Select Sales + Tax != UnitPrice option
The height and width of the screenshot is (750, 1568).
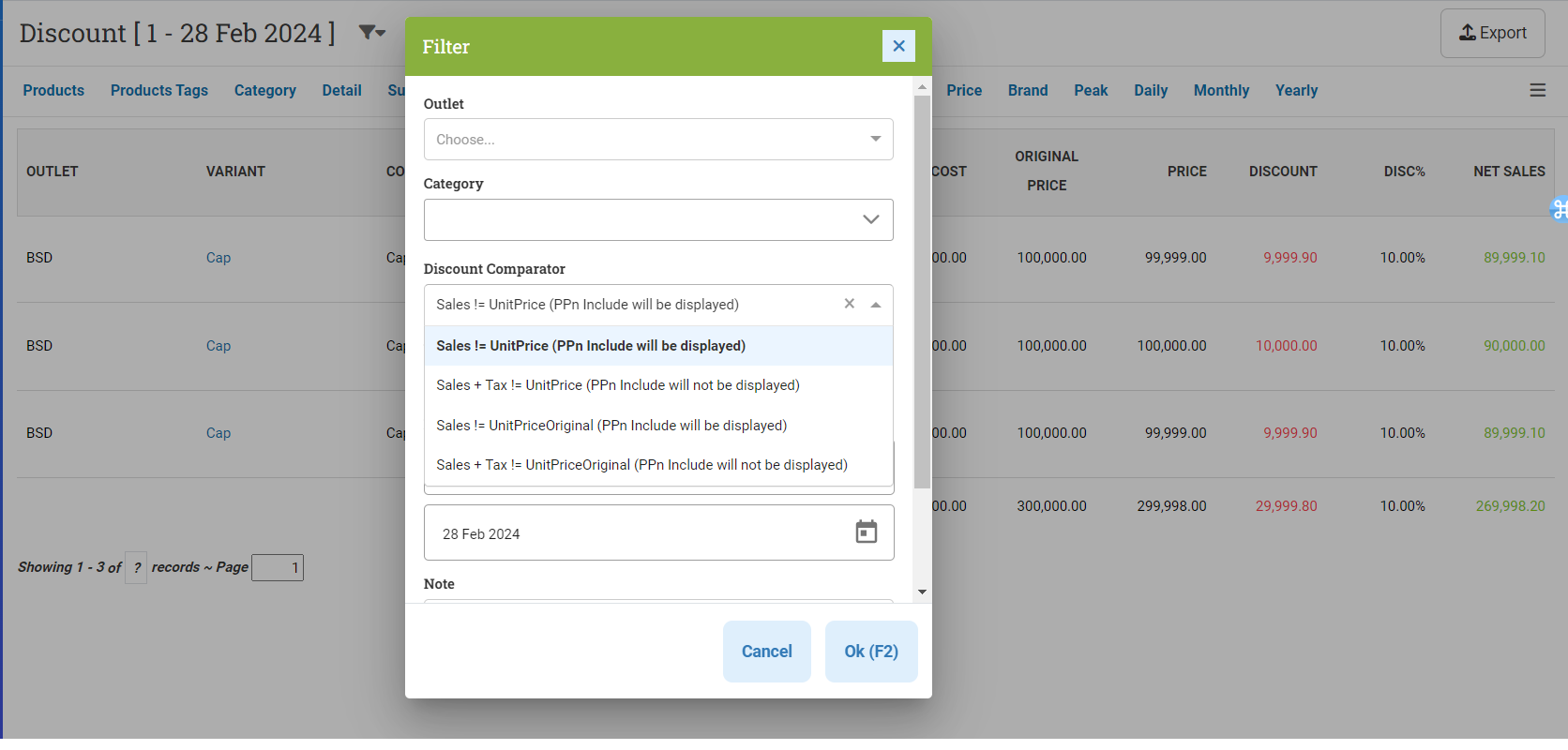658,385
